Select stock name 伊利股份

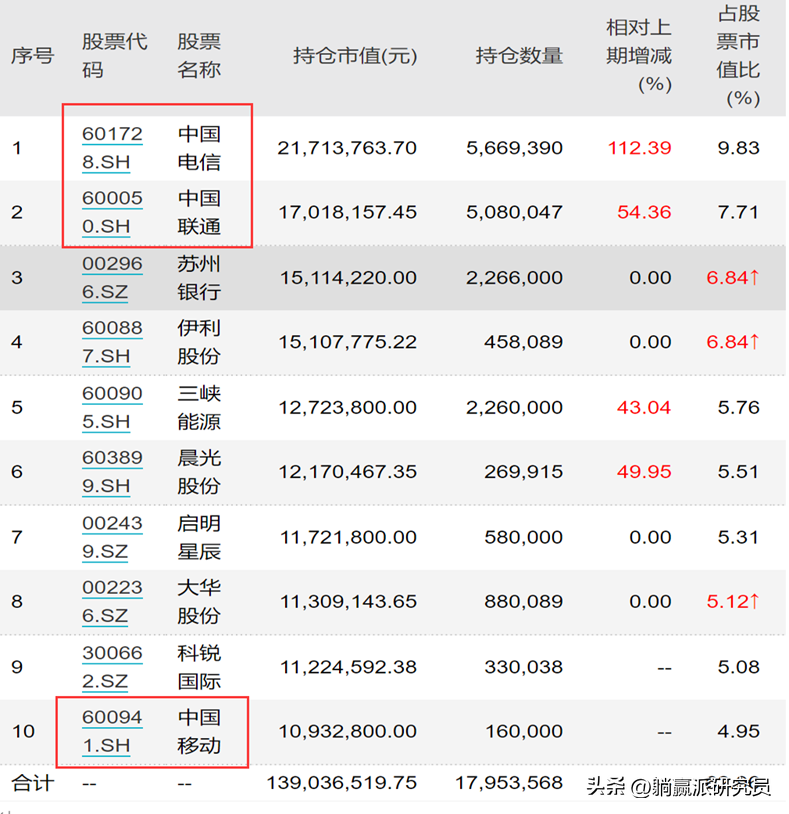[199, 342]
